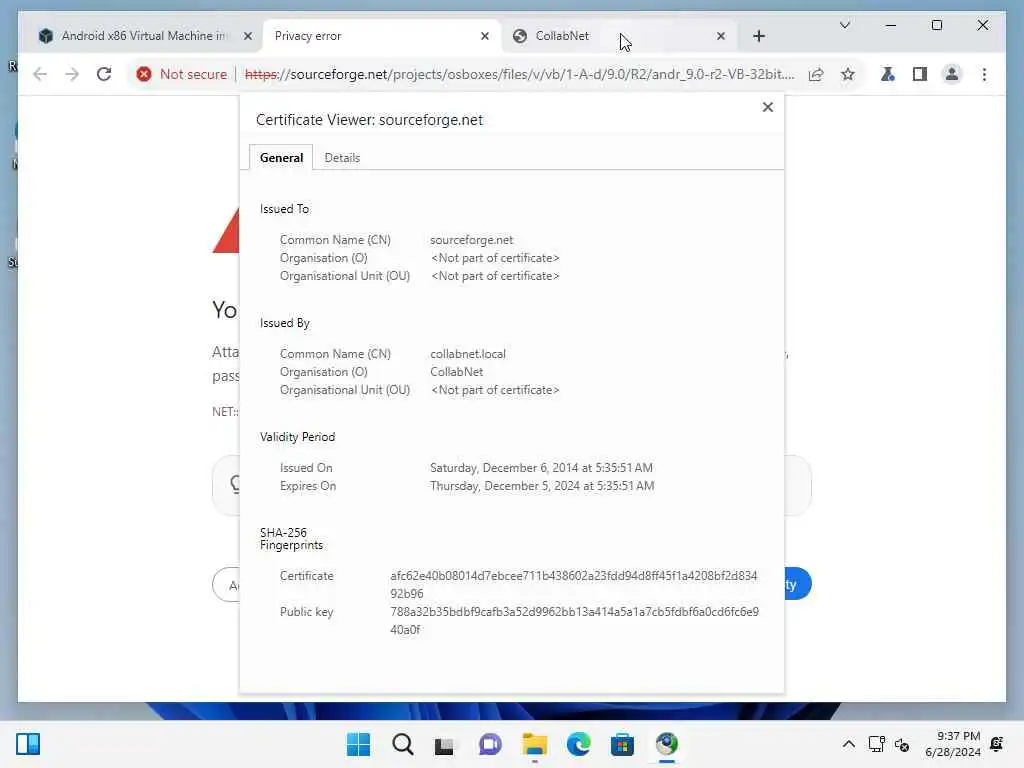
Task: Open Windows taskbar Search
Action: coord(402,744)
